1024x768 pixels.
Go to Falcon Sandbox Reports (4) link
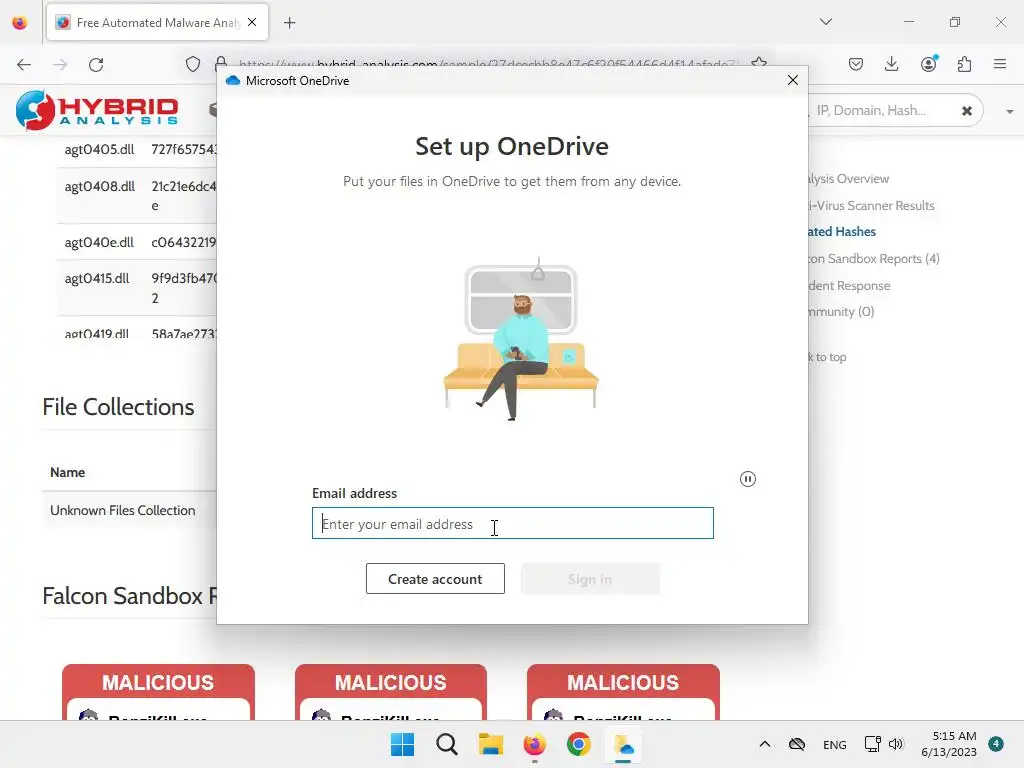point(874,259)
